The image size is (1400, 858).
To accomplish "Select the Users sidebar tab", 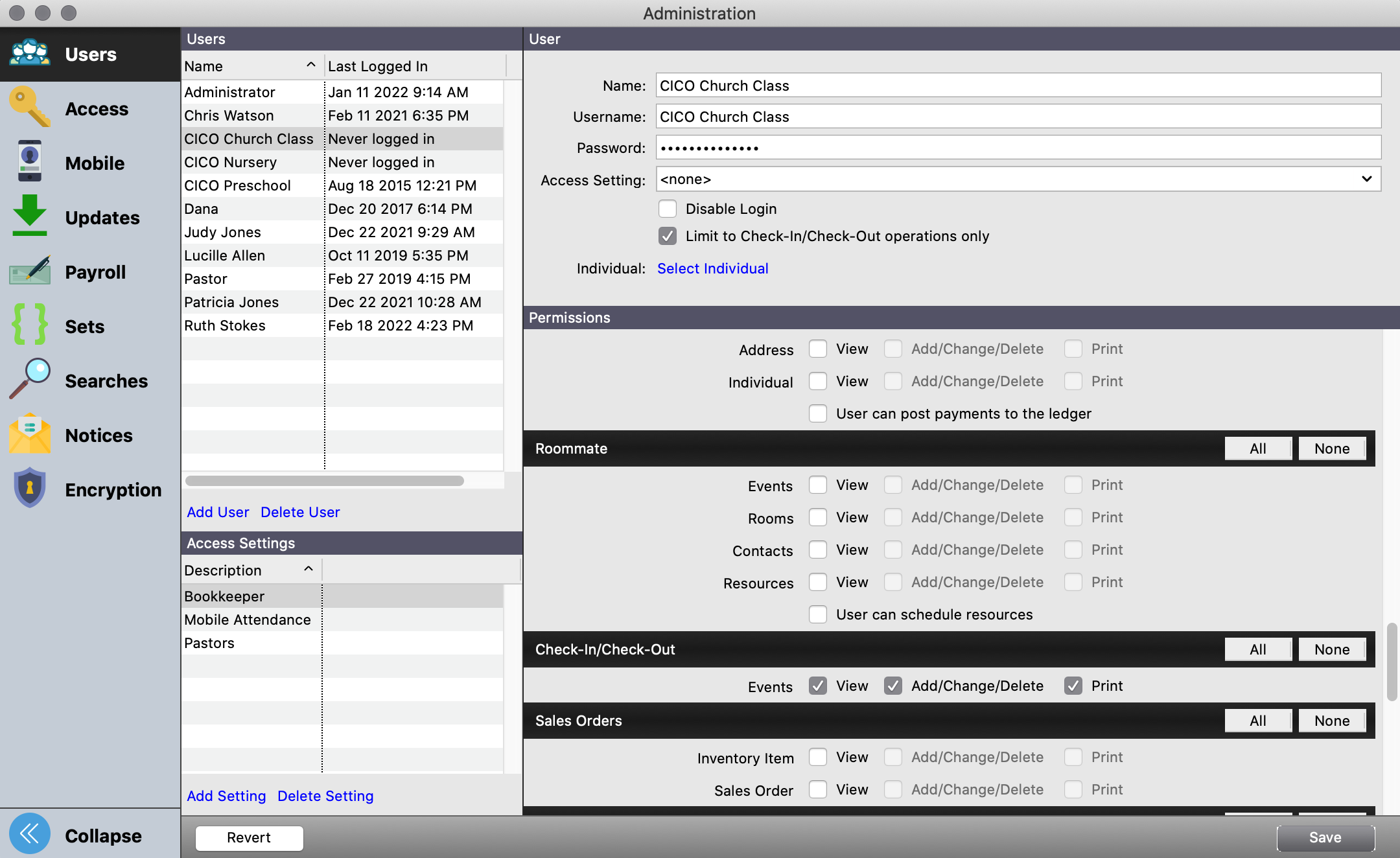I will coord(89,54).
